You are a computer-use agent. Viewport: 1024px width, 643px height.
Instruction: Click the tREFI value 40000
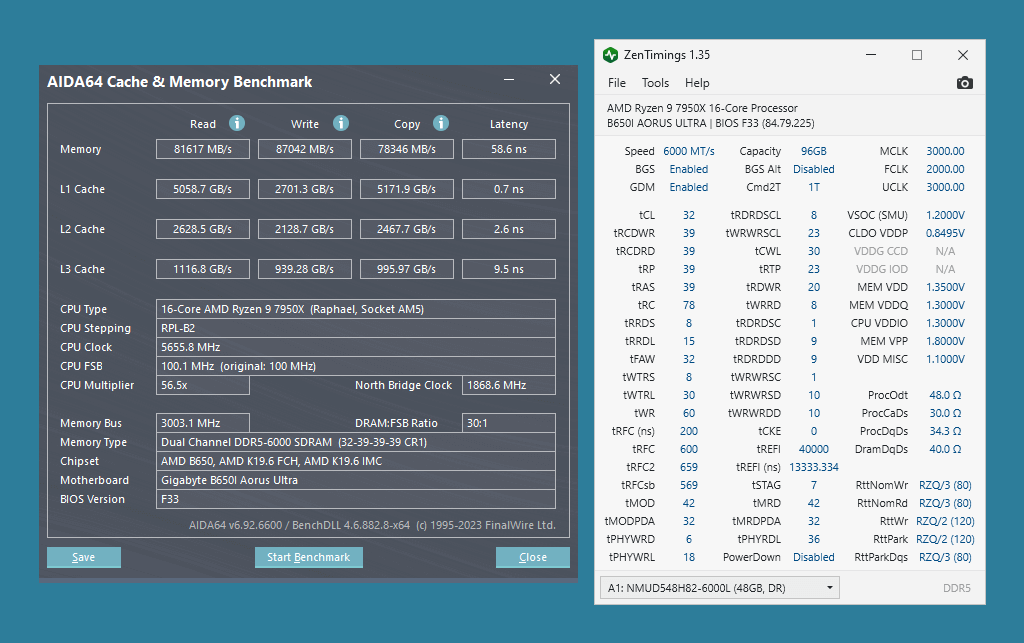pyautogui.click(x=814, y=449)
